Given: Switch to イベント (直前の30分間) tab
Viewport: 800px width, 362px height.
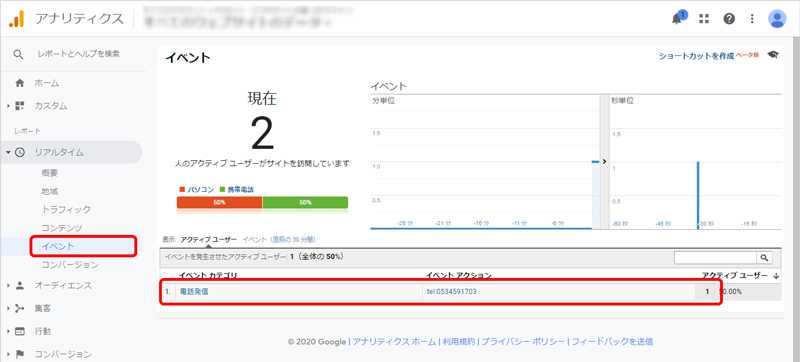Looking at the screenshot, I should pyautogui.click(x=279, y=239).
